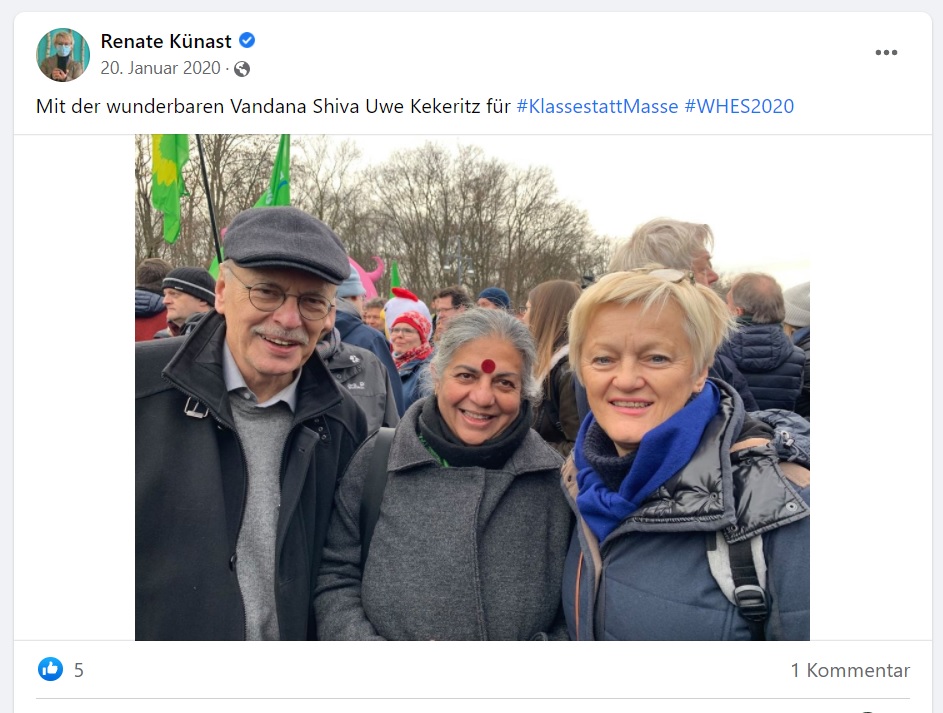943x713 pixels.
Task: Open the #WHES2020 hashtag
Action: click(739, 106)
